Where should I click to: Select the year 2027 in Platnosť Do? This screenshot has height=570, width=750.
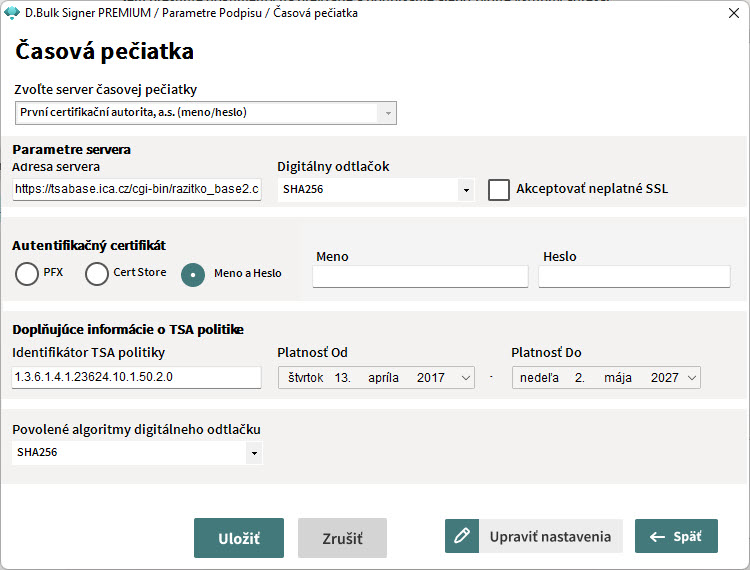664,378
